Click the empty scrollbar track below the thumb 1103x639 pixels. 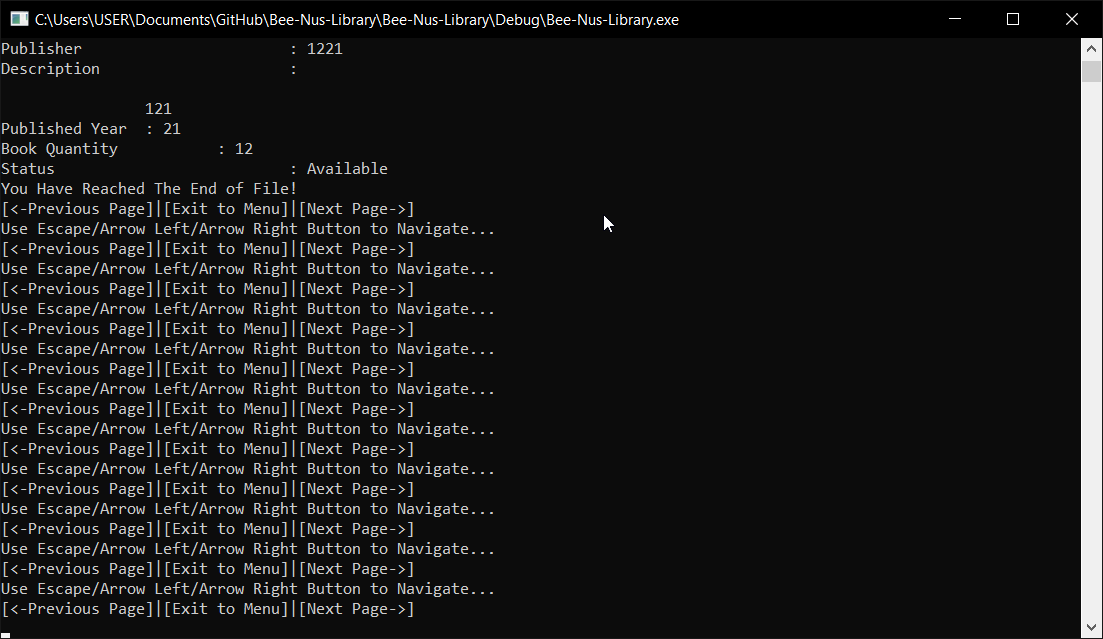[1091, 350]
